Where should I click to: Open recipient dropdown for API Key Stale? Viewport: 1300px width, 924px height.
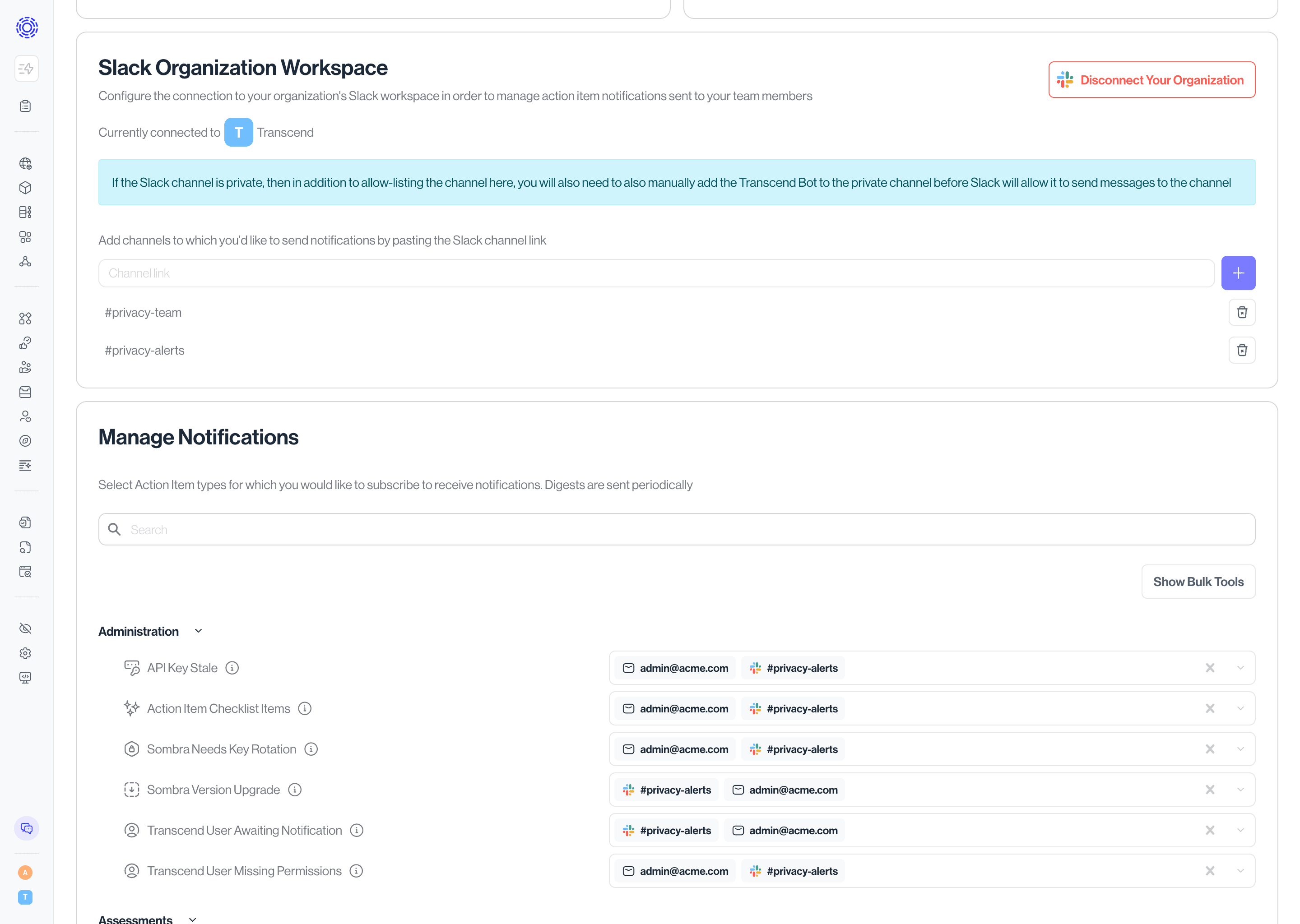tap(1241, 668)
